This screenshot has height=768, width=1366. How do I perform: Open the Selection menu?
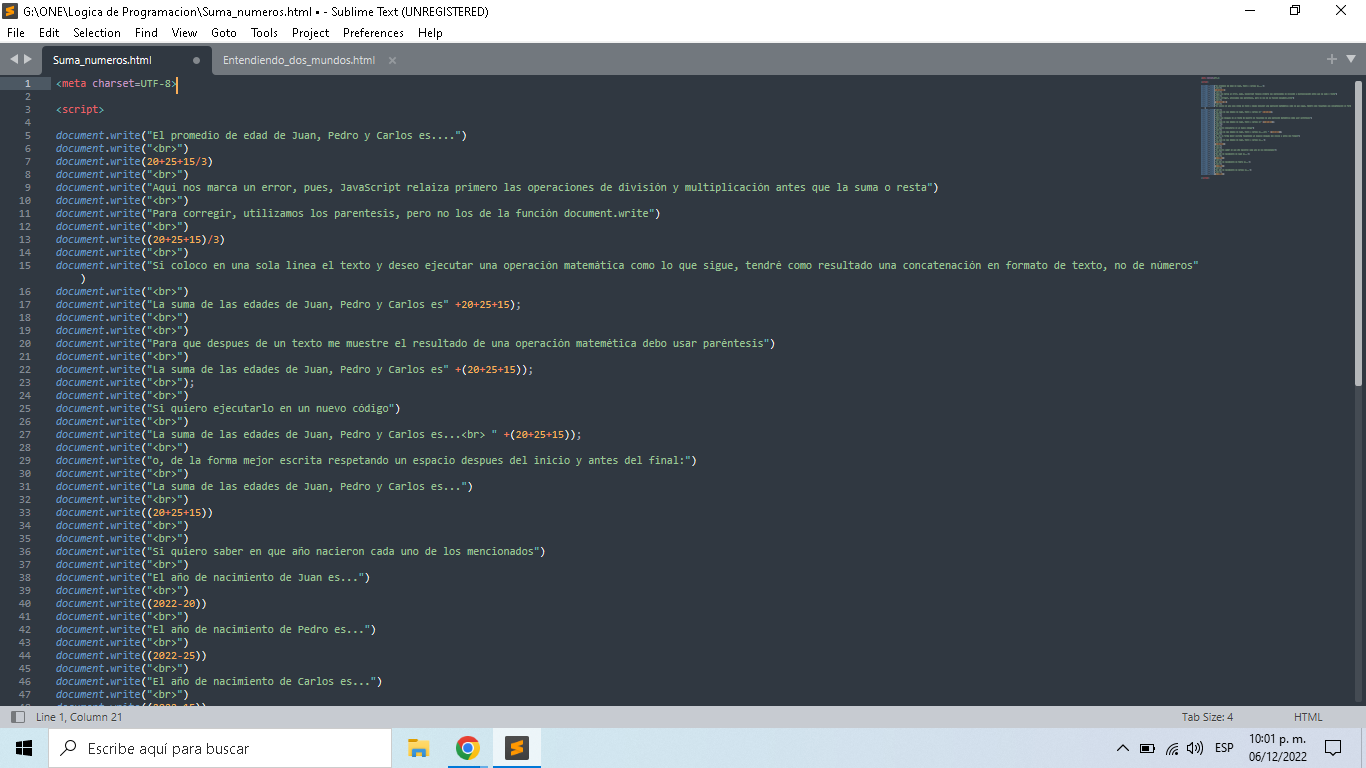pos(97,33)
